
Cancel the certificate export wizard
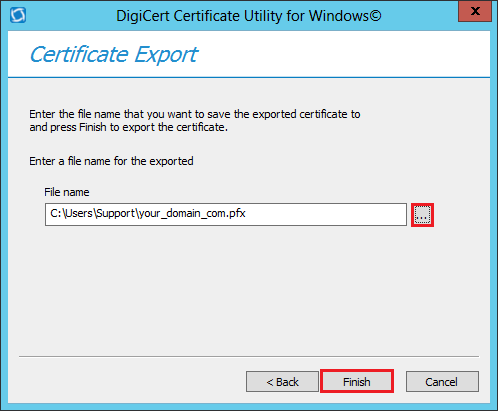(x=442, y=382)
